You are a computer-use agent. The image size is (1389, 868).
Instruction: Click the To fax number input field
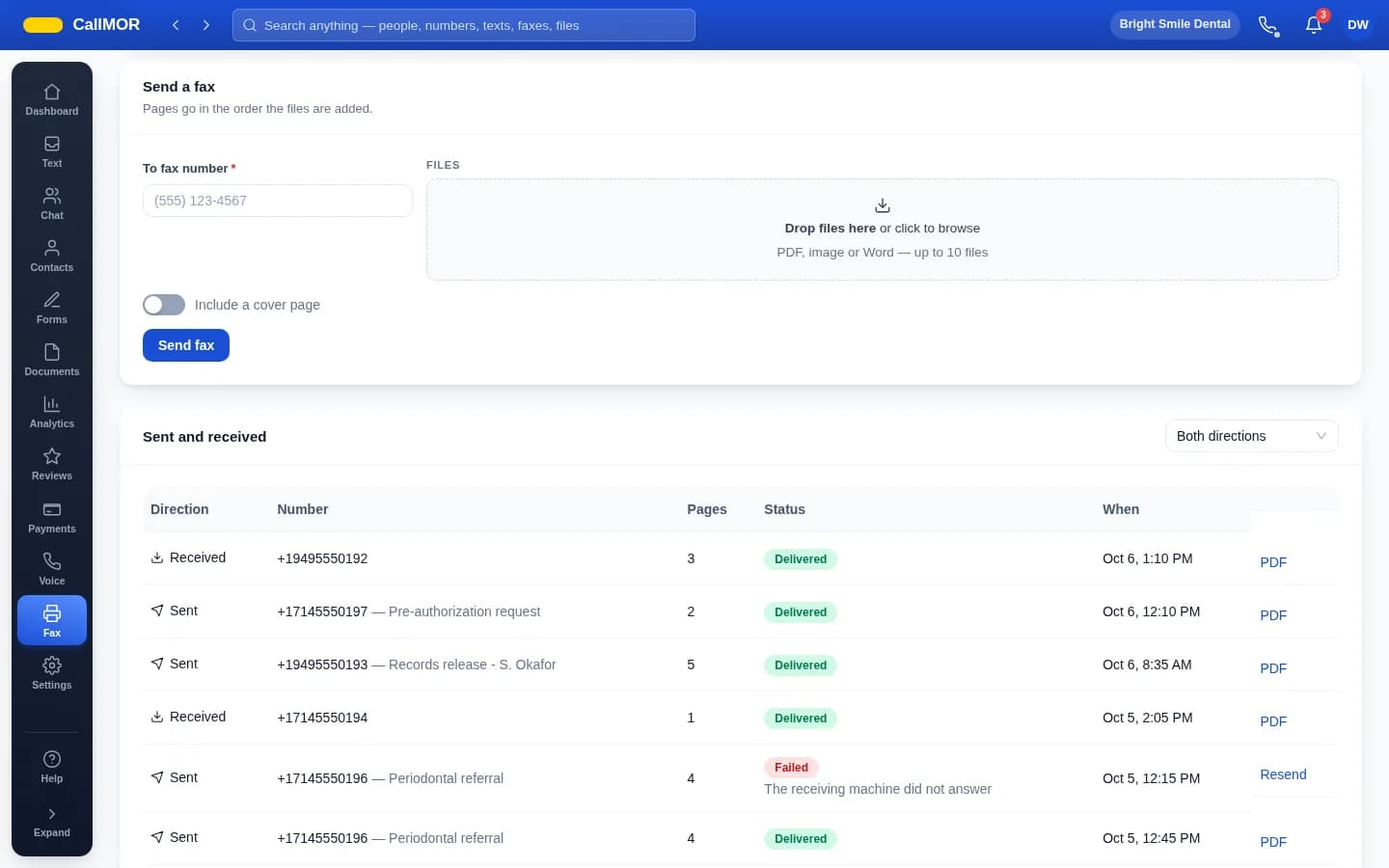278,201
